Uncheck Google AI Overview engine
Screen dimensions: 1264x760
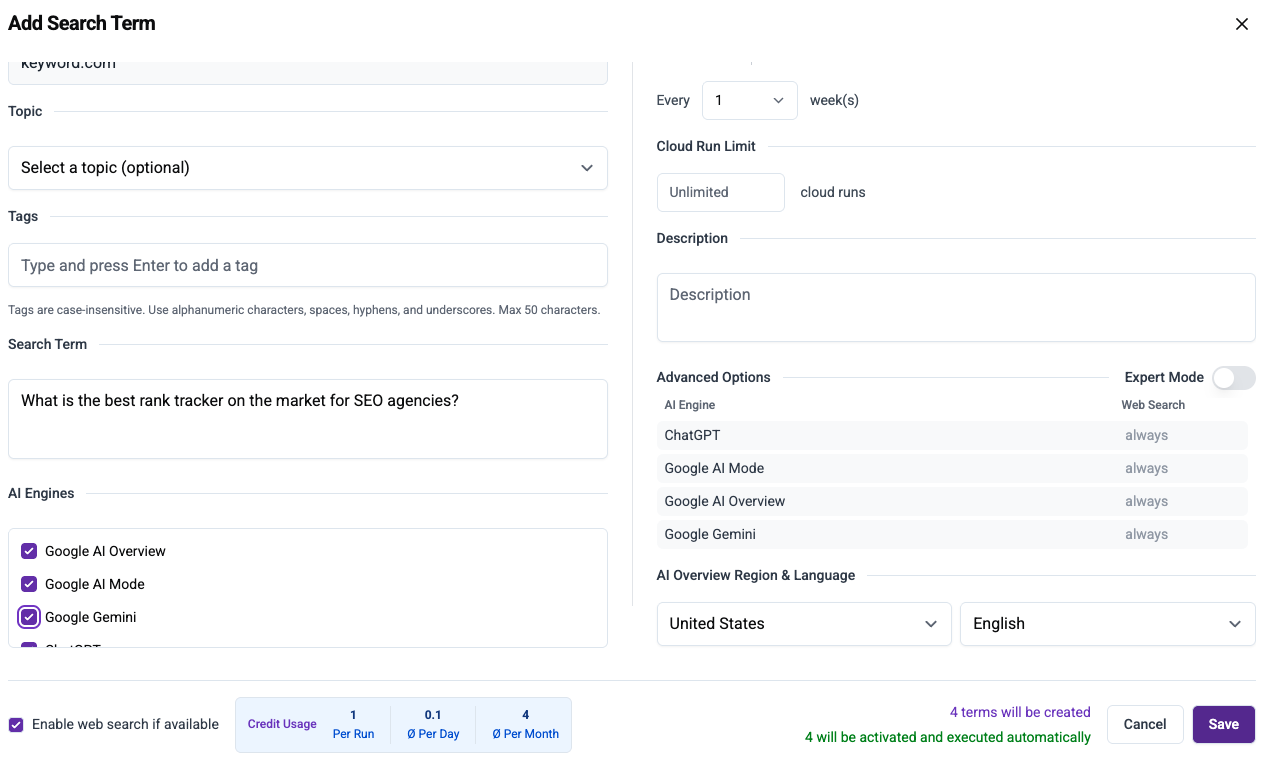[x=29, y=551]
